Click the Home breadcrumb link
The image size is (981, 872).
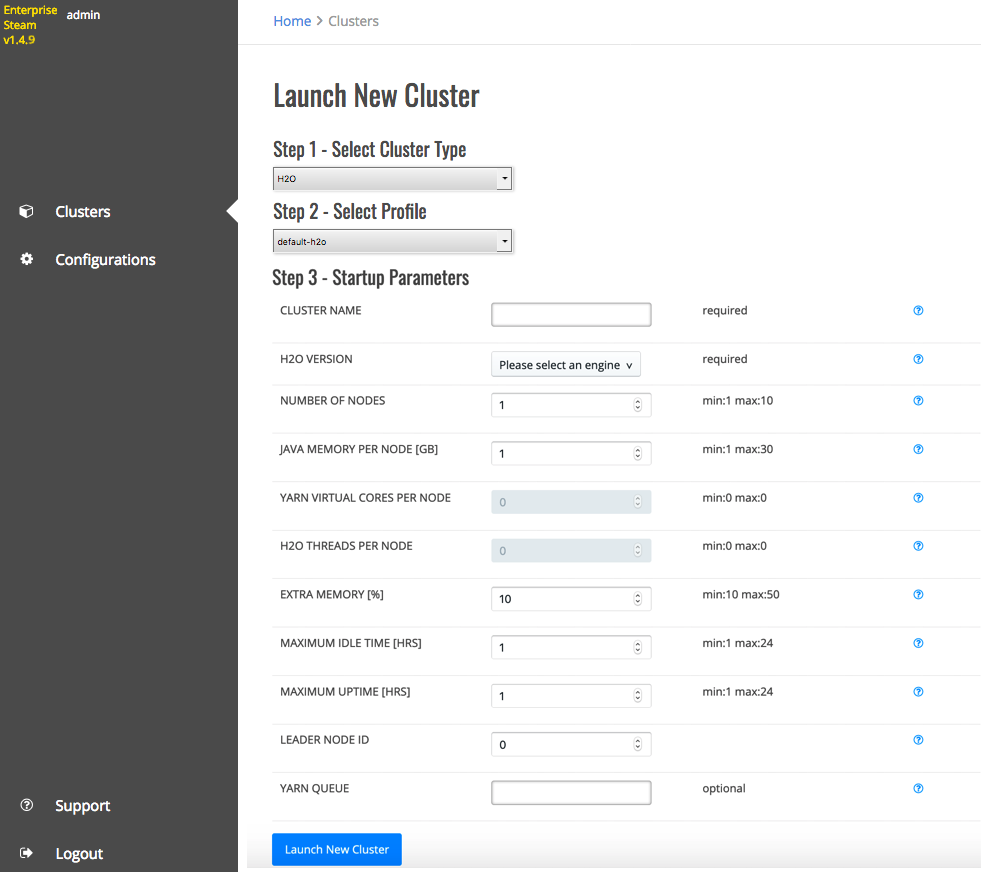[292, 21]
